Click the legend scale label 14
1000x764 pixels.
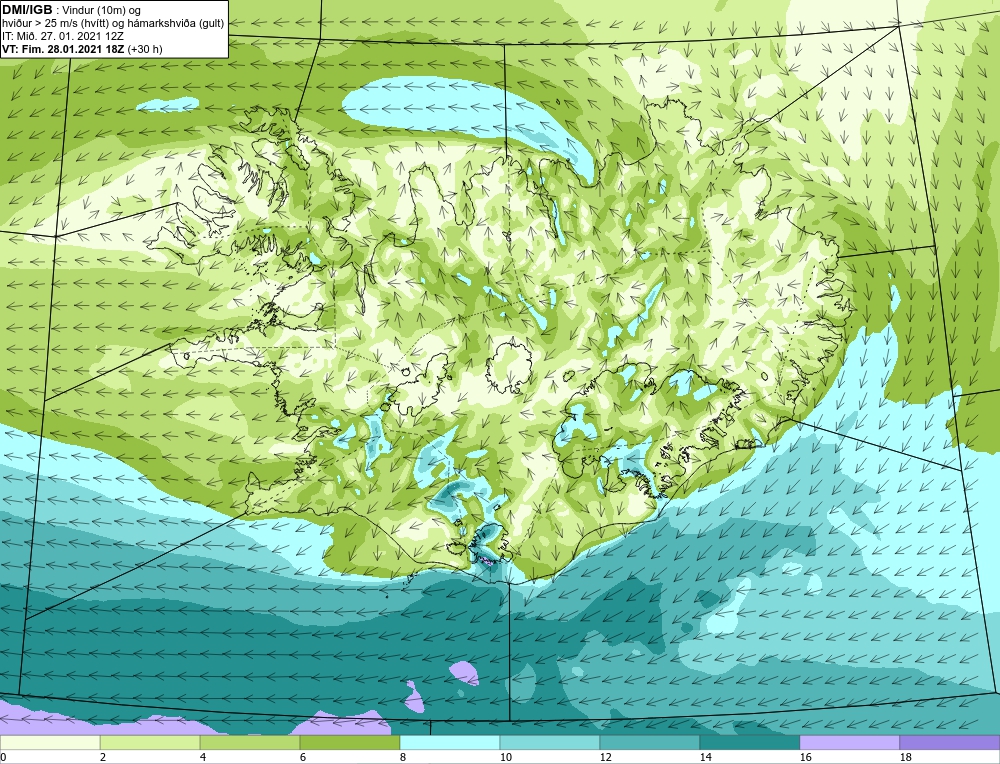[706, 757]
